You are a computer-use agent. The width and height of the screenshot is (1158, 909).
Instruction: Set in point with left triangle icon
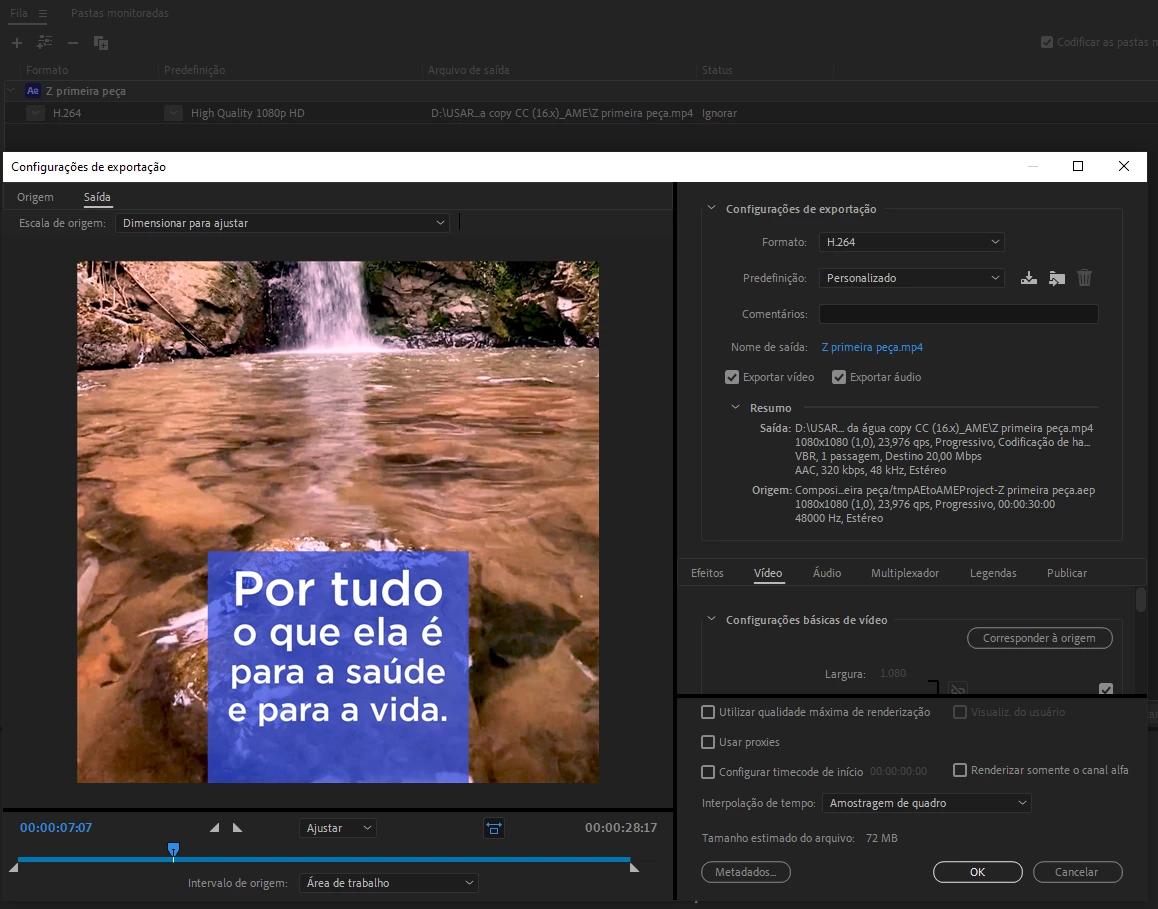tap(214, 828)
